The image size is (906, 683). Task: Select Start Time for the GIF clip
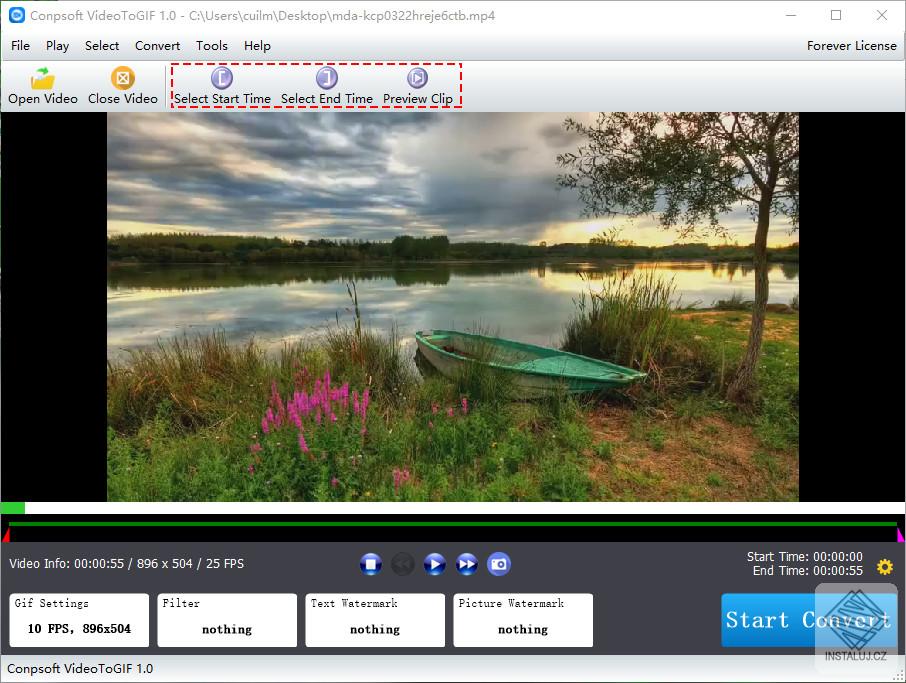pyautogui.click(x=221, y=85)
